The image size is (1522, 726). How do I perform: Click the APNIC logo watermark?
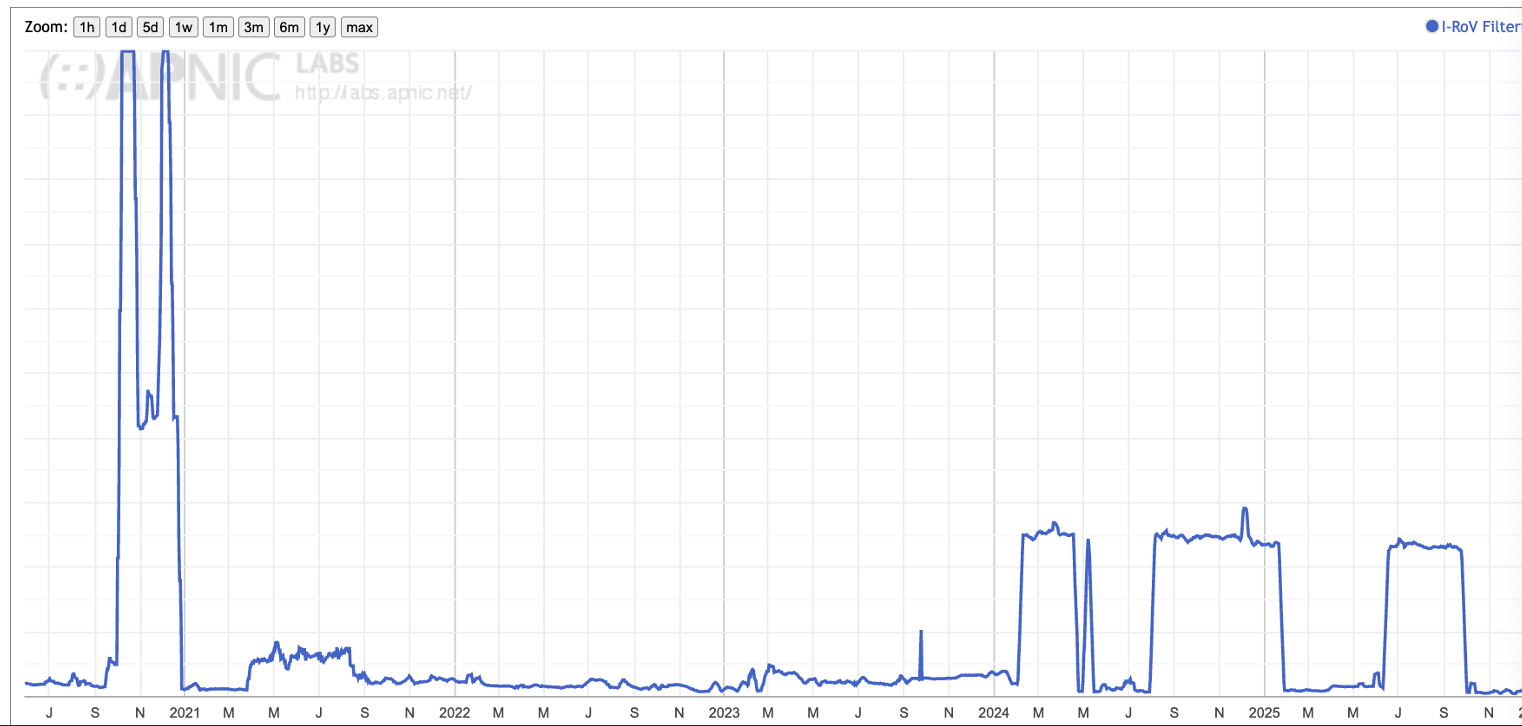(x=160, y=76)
